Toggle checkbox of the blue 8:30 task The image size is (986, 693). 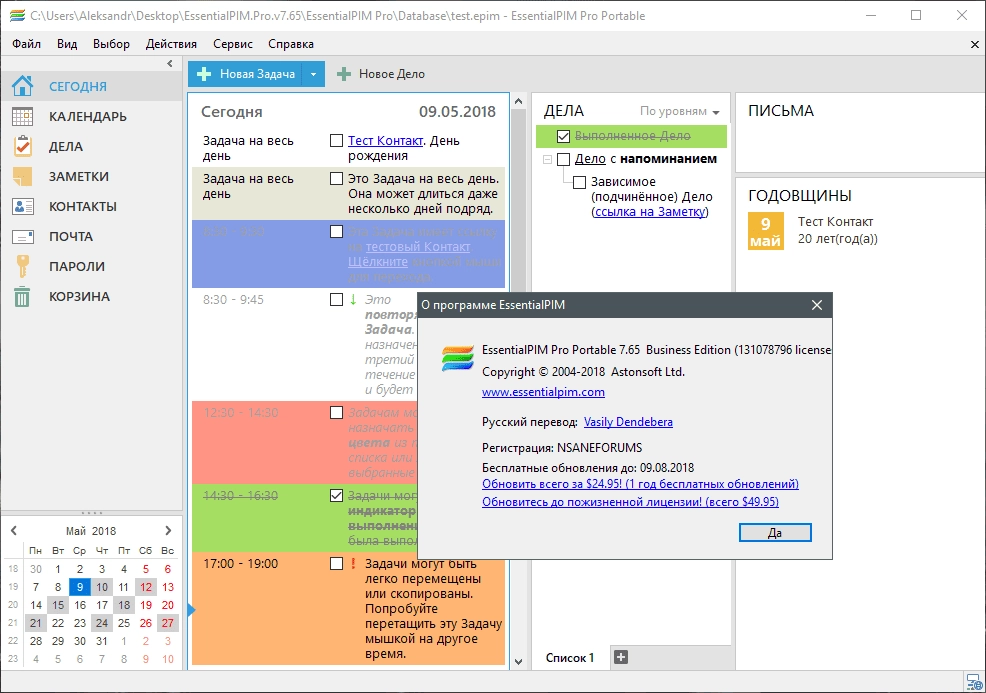pyautogui.click(x=336, y=231)
